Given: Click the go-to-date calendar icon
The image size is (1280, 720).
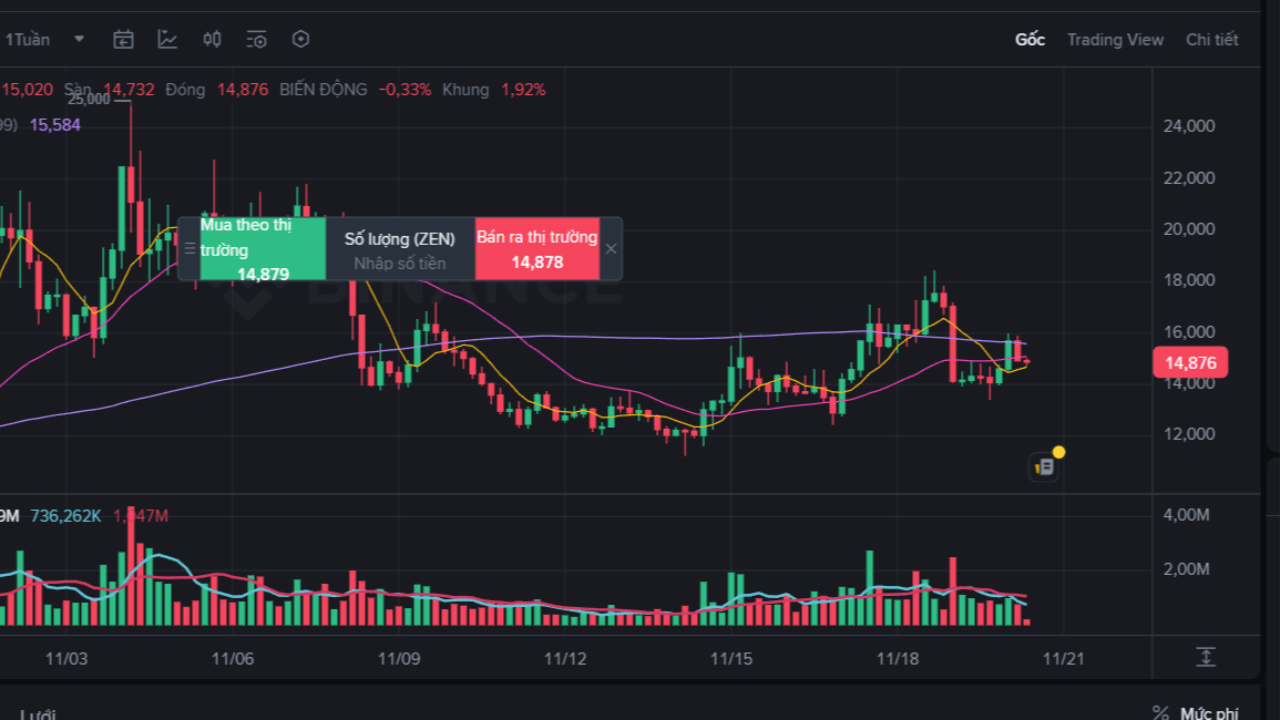Looking at the screenshot, I should [x=123, y=39].
